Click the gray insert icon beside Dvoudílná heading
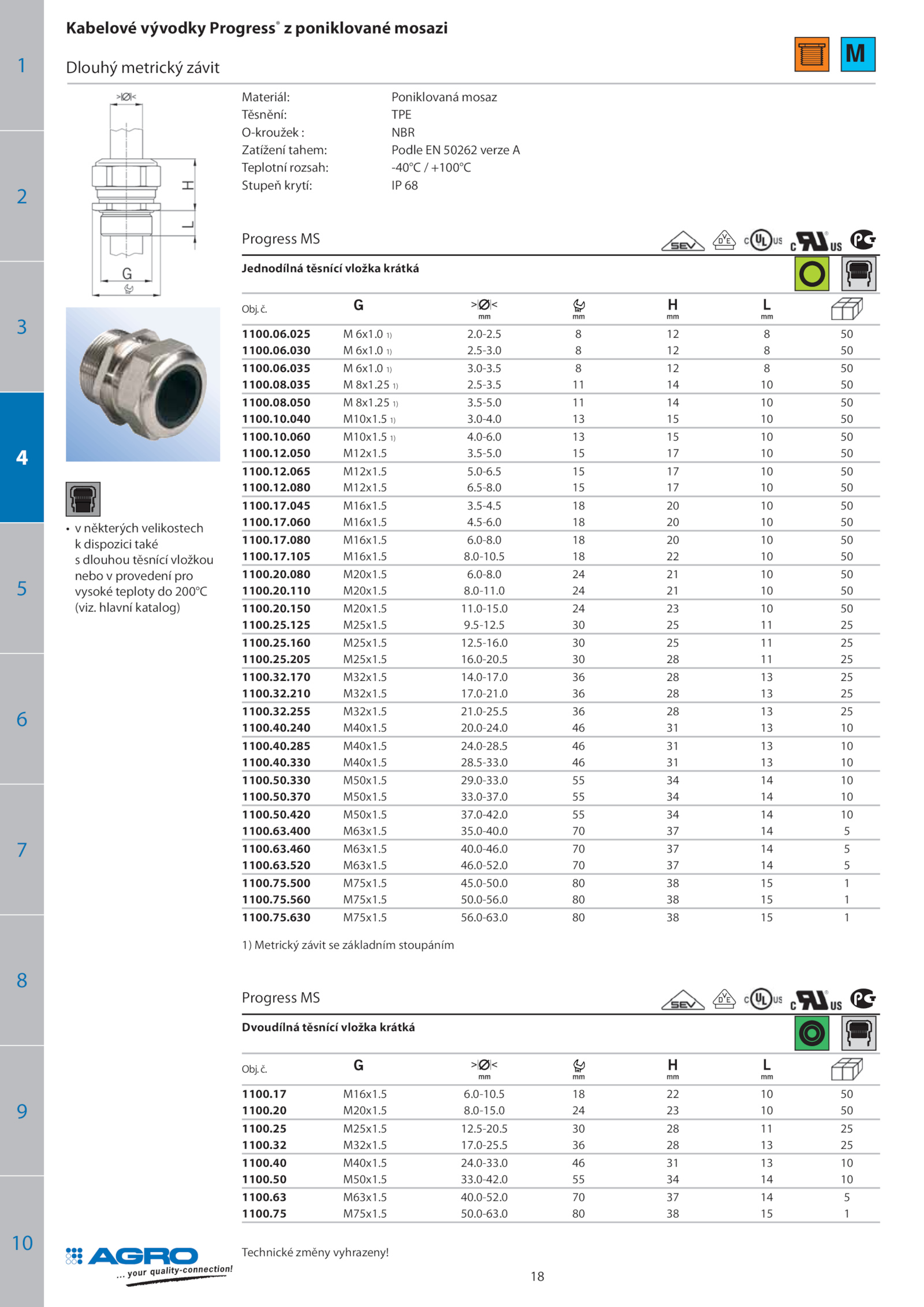Image resolution: width=924 pixels, height=1307 pixels. click(x=859, y=1033)
